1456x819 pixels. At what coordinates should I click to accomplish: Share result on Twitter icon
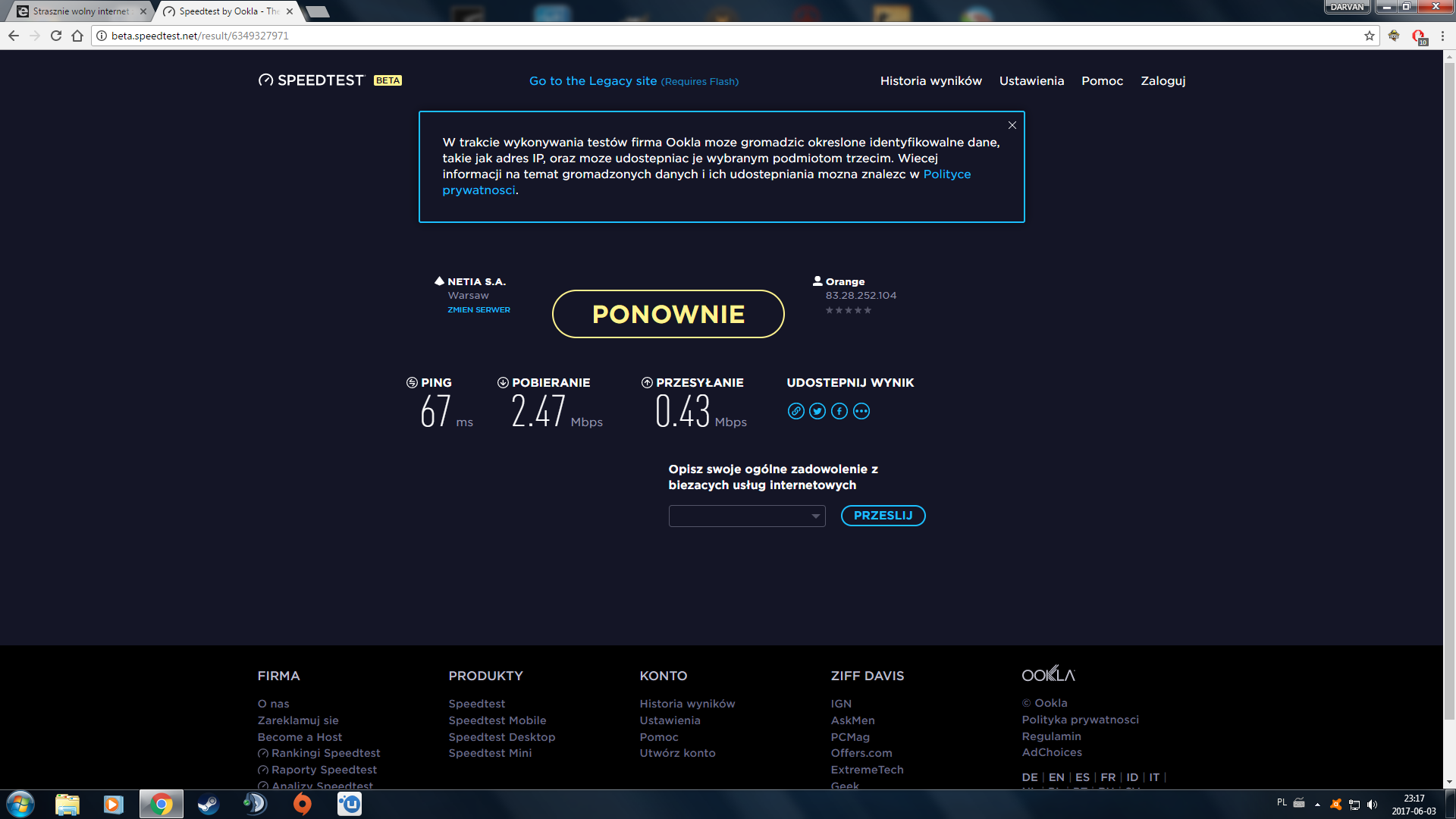pyautogui.click(x=817, y=411)
